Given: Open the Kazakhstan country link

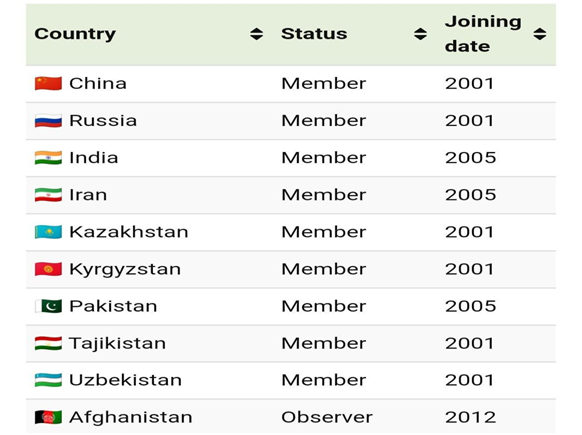Looking at the screenshot, I should pyautogui.click(x=129, y=232).
